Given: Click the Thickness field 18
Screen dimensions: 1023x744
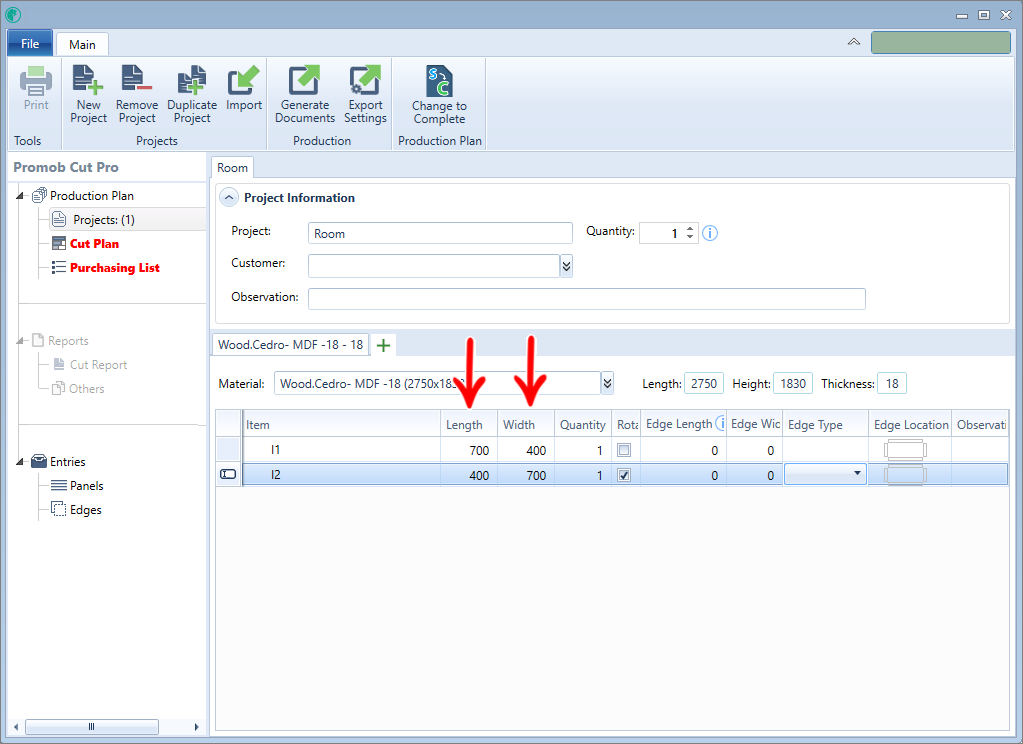Looking at the screenshot, I should pos(892,384).
